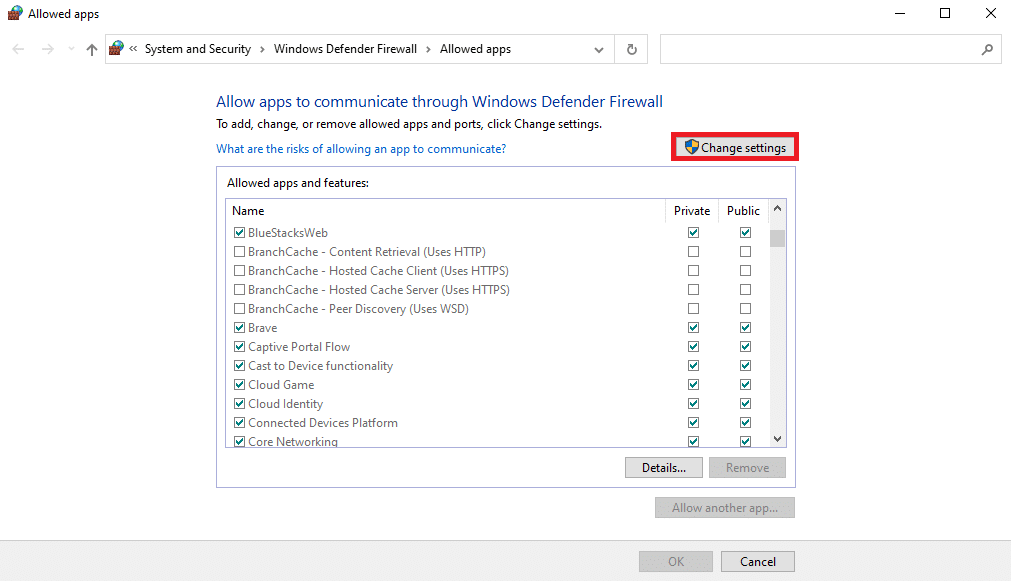Uncheck Cast to Device functionality checkbox
Viewport: 1011px width, 581px height.
click(x=239, y=366)
